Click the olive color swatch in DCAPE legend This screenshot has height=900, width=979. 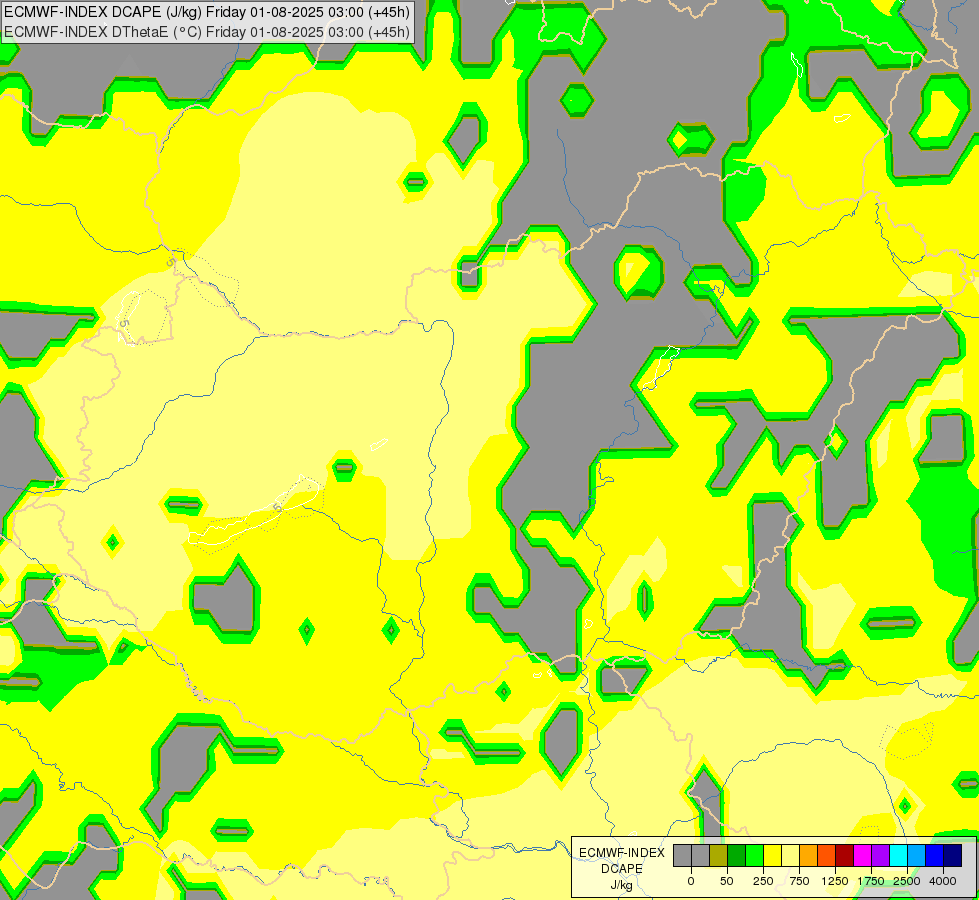point(719,855)
